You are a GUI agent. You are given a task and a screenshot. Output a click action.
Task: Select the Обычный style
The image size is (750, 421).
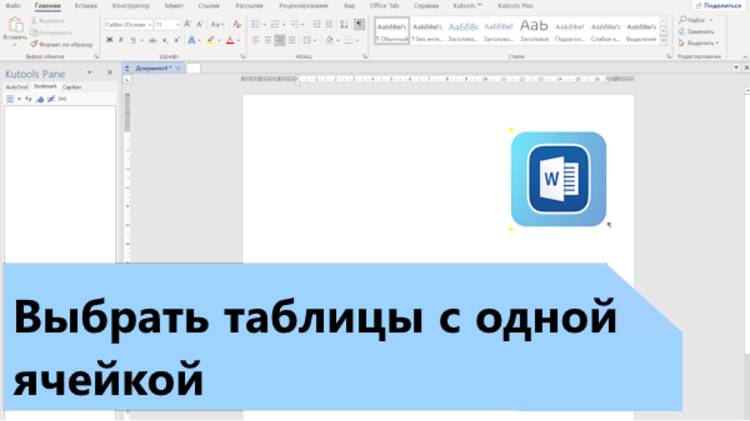392,31
